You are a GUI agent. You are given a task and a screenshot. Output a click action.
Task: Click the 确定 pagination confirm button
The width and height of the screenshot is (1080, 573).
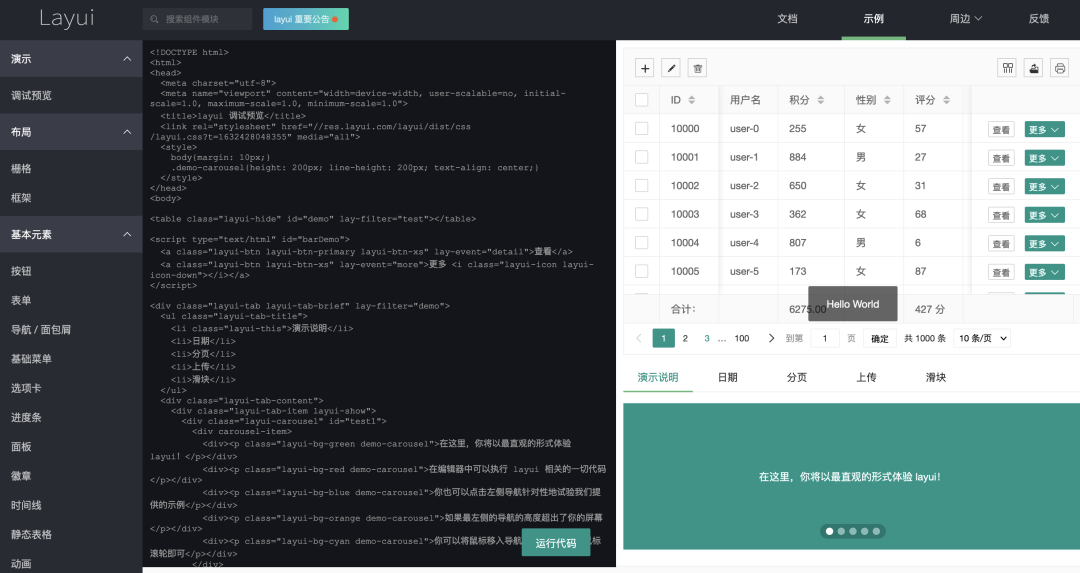pos(880,338)
